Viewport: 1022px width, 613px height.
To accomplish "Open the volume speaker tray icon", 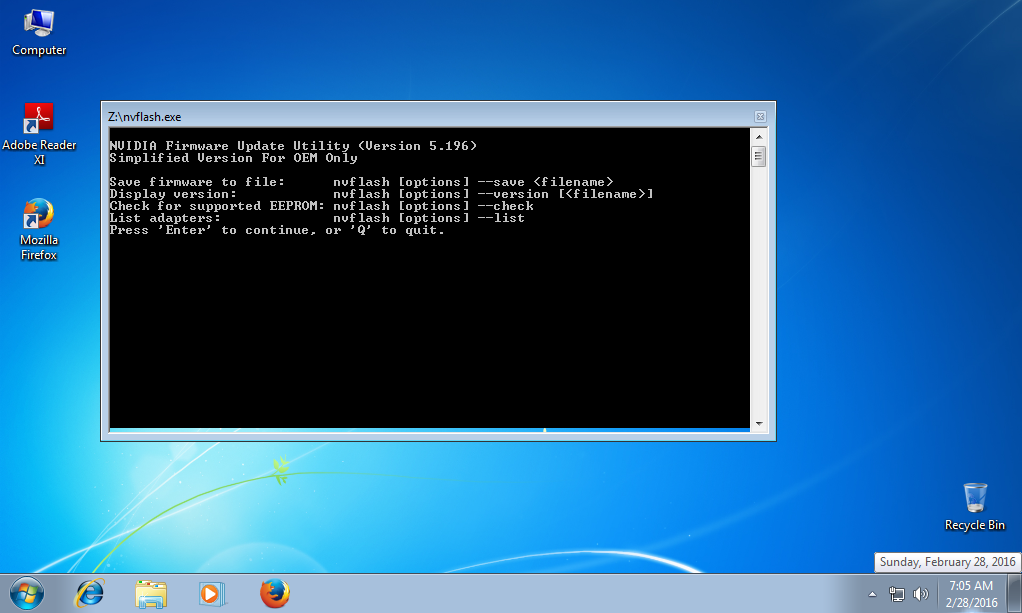I will point(920,594).
